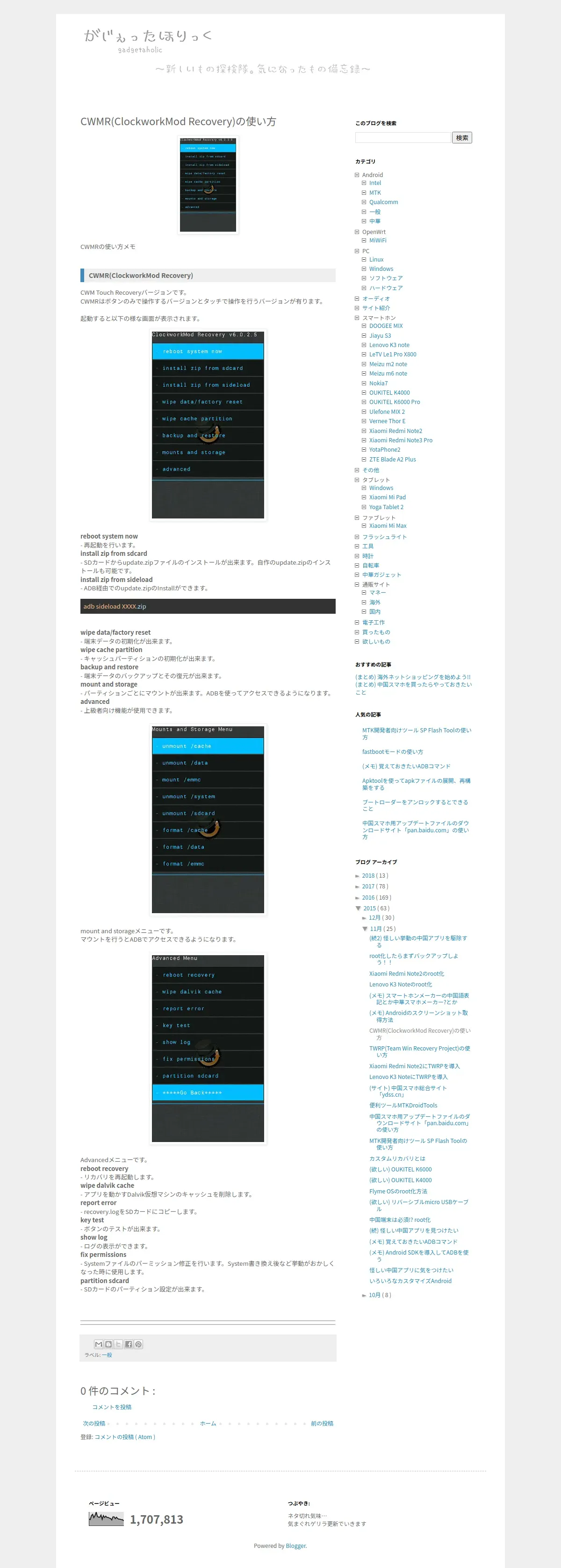Expand the 12月 archive arrow
The height and width of the screenshot is (1568, 561).
pyautogui.click(x=364, y=918)
